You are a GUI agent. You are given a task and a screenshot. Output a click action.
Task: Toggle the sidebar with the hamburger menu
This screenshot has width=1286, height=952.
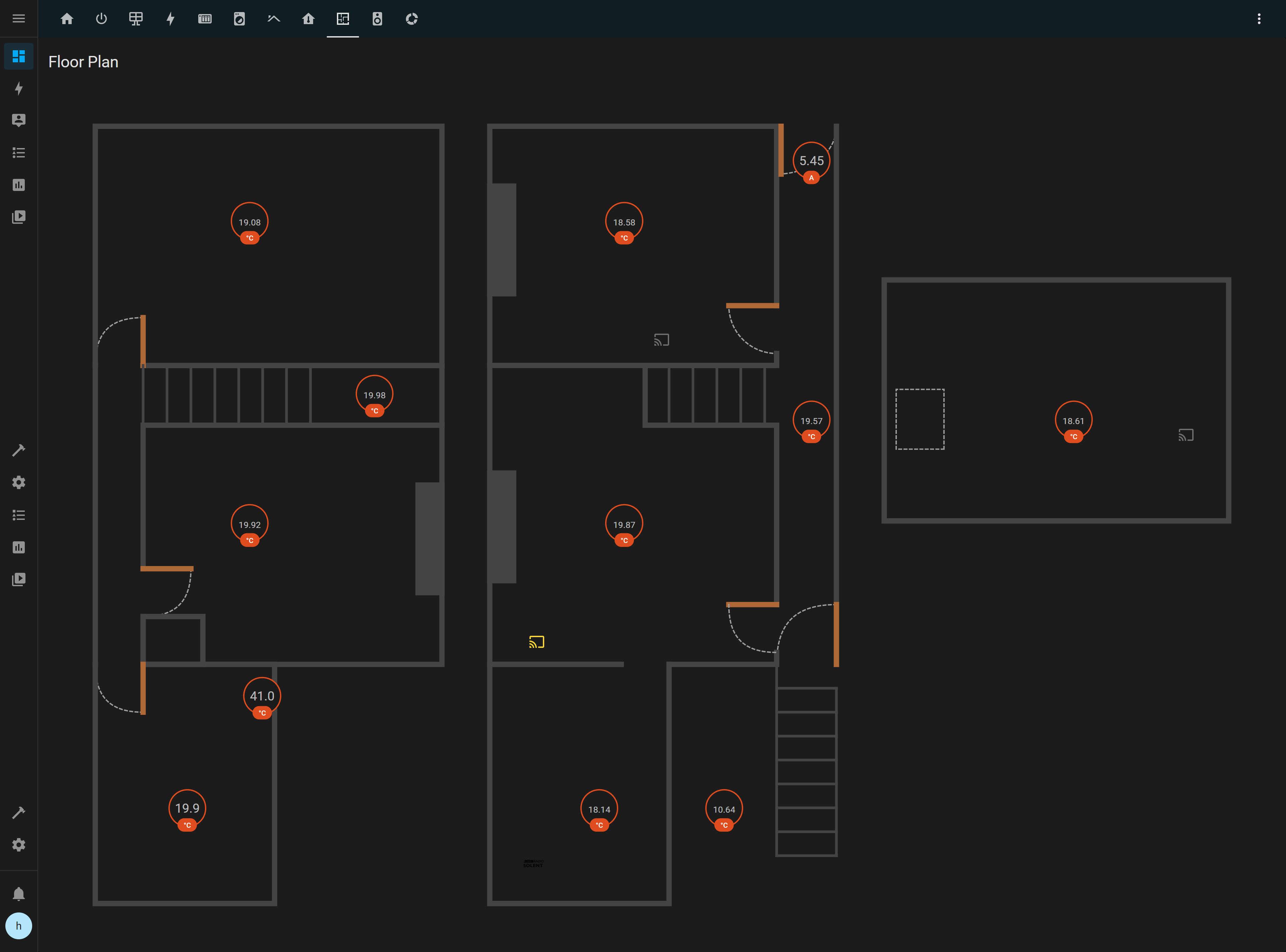[x=19, y=18]
